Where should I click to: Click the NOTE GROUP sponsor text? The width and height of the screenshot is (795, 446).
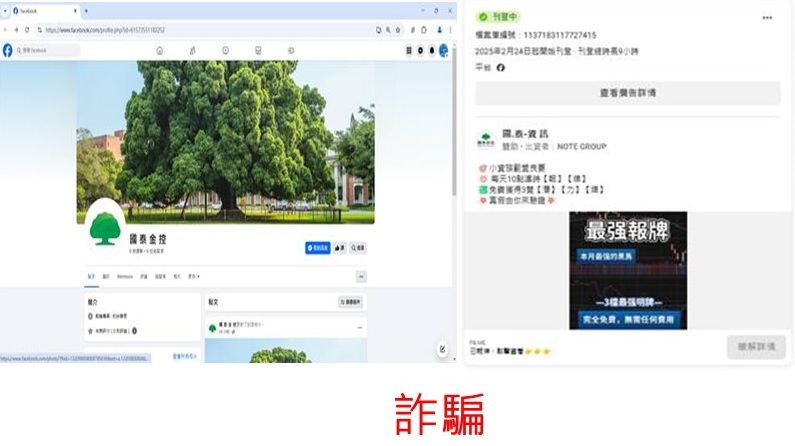[x=582, y=146]
